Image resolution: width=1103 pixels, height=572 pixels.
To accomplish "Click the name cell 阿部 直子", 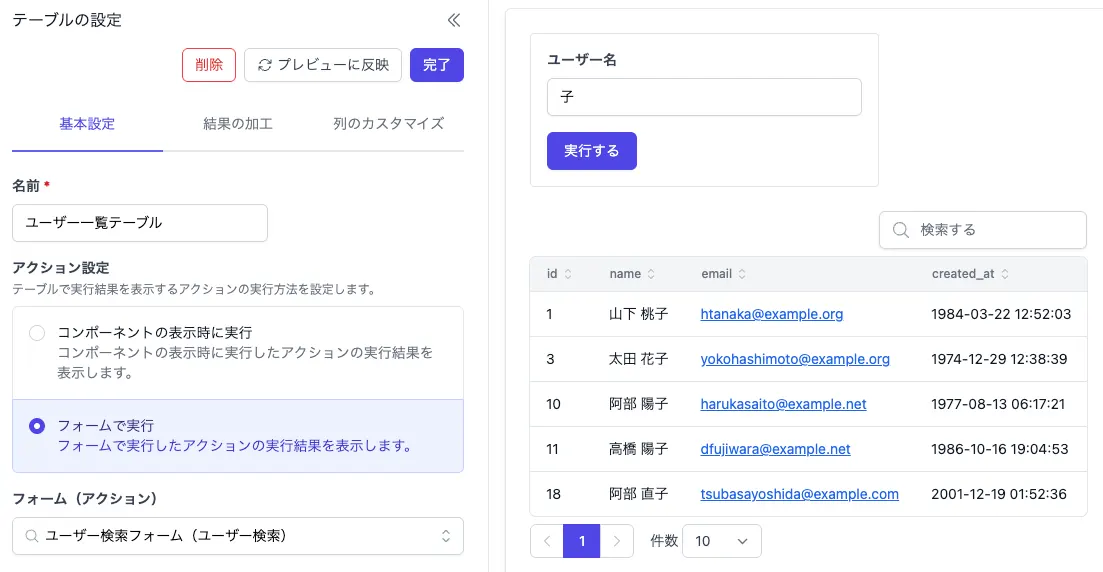I will click(639, 495).
